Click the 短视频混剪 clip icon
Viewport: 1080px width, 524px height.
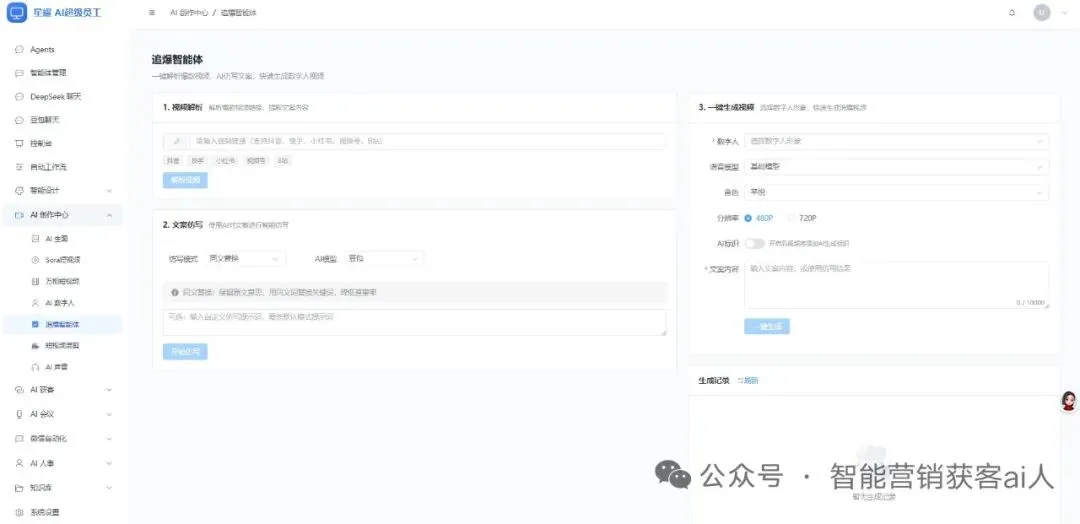click(x=36, y=345)
